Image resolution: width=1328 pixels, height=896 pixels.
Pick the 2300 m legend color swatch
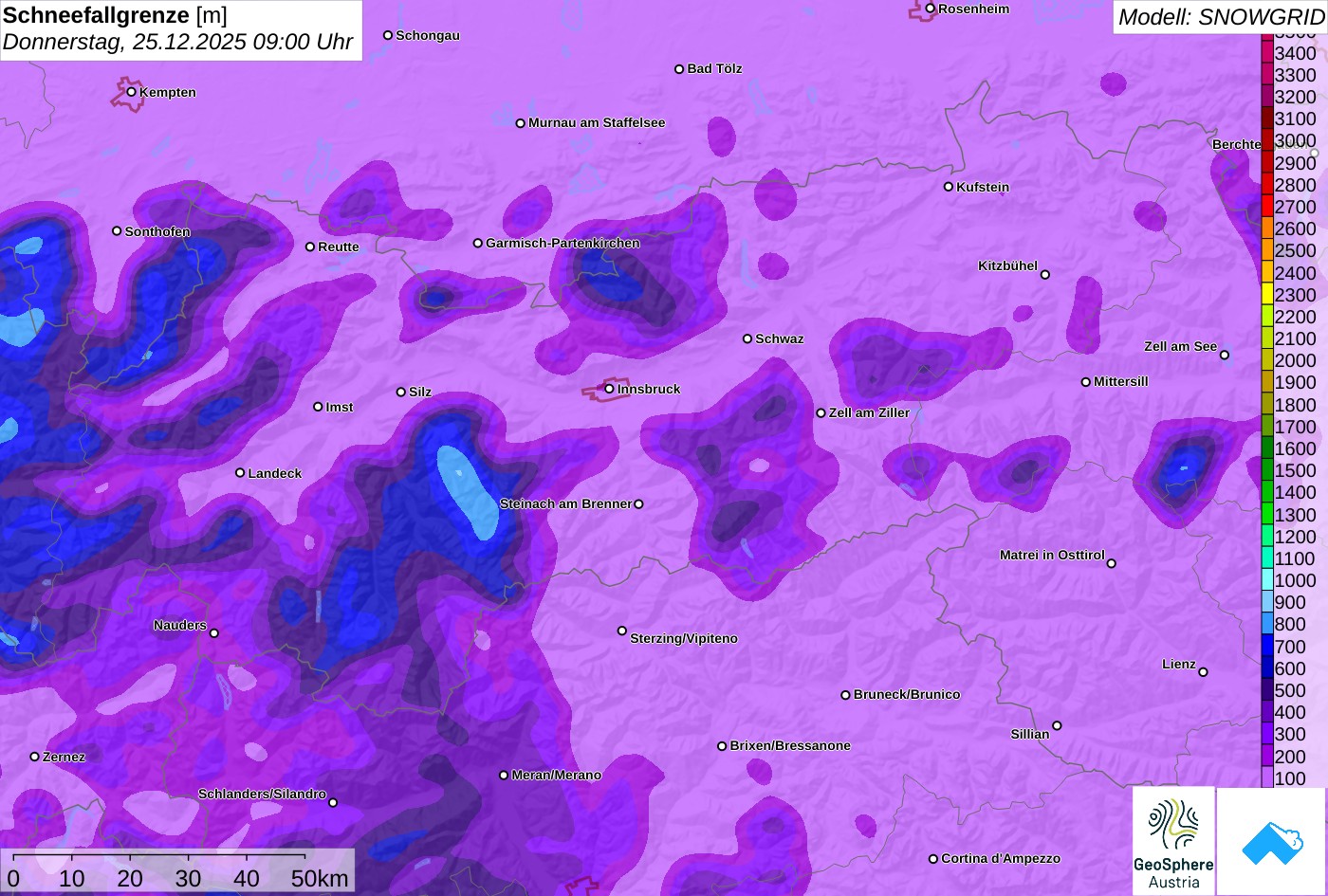[x=1266, y=295]
